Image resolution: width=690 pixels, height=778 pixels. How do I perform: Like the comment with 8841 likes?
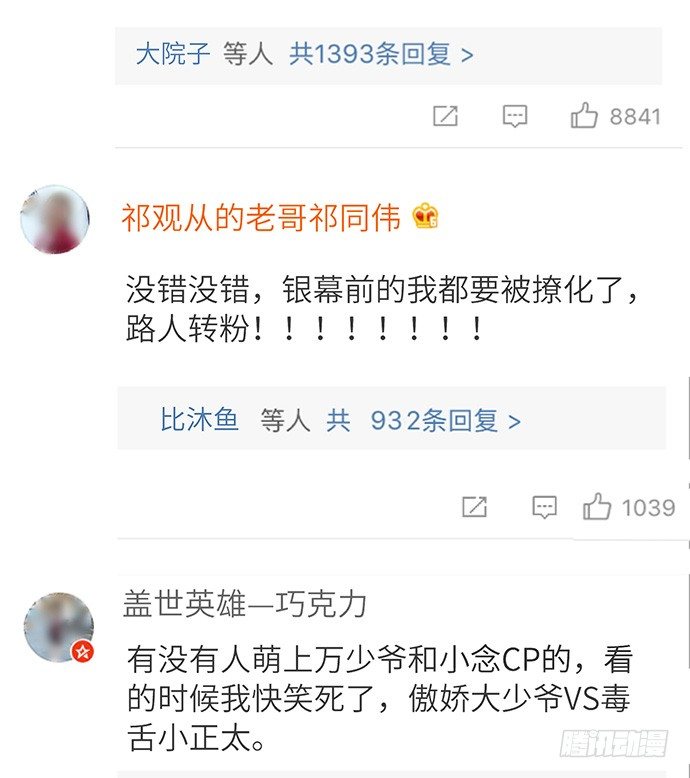coord(584,116)
